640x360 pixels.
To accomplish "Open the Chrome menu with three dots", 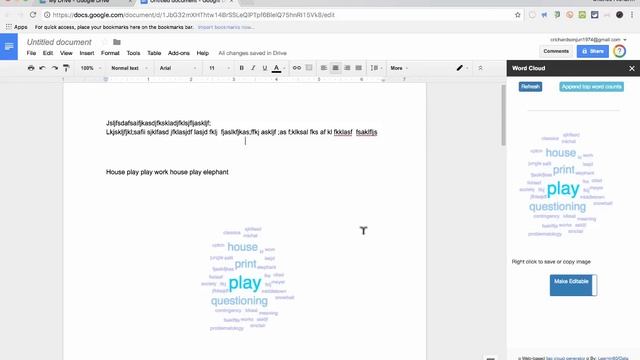I will pos(632,15).
